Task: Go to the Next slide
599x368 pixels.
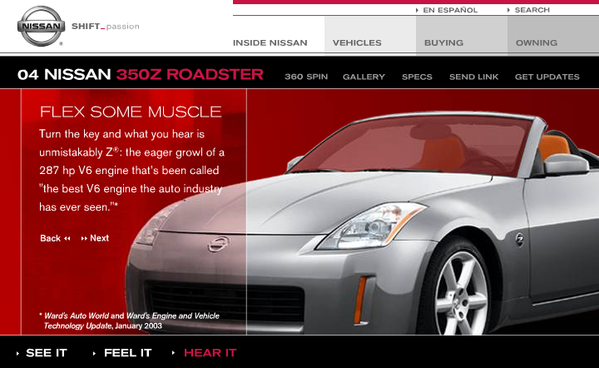Action: [95, 238]
